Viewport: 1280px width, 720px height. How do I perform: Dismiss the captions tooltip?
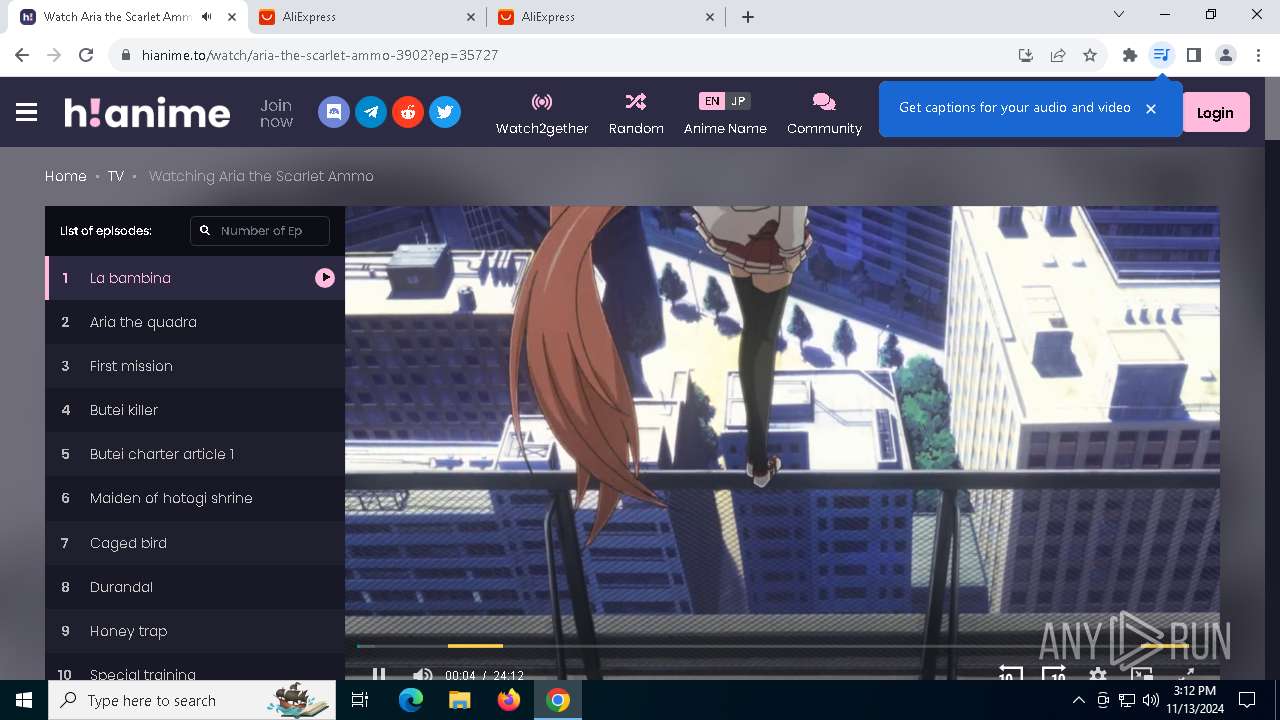[x=1151, y=108]
